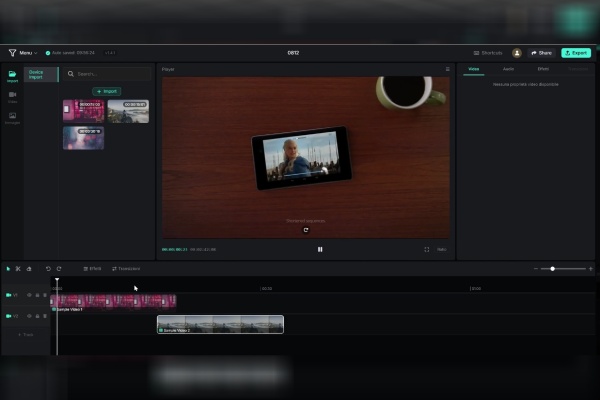Toggle fullscreen preview
Screen dimensions: 600x400
click(x=427, y=250)
